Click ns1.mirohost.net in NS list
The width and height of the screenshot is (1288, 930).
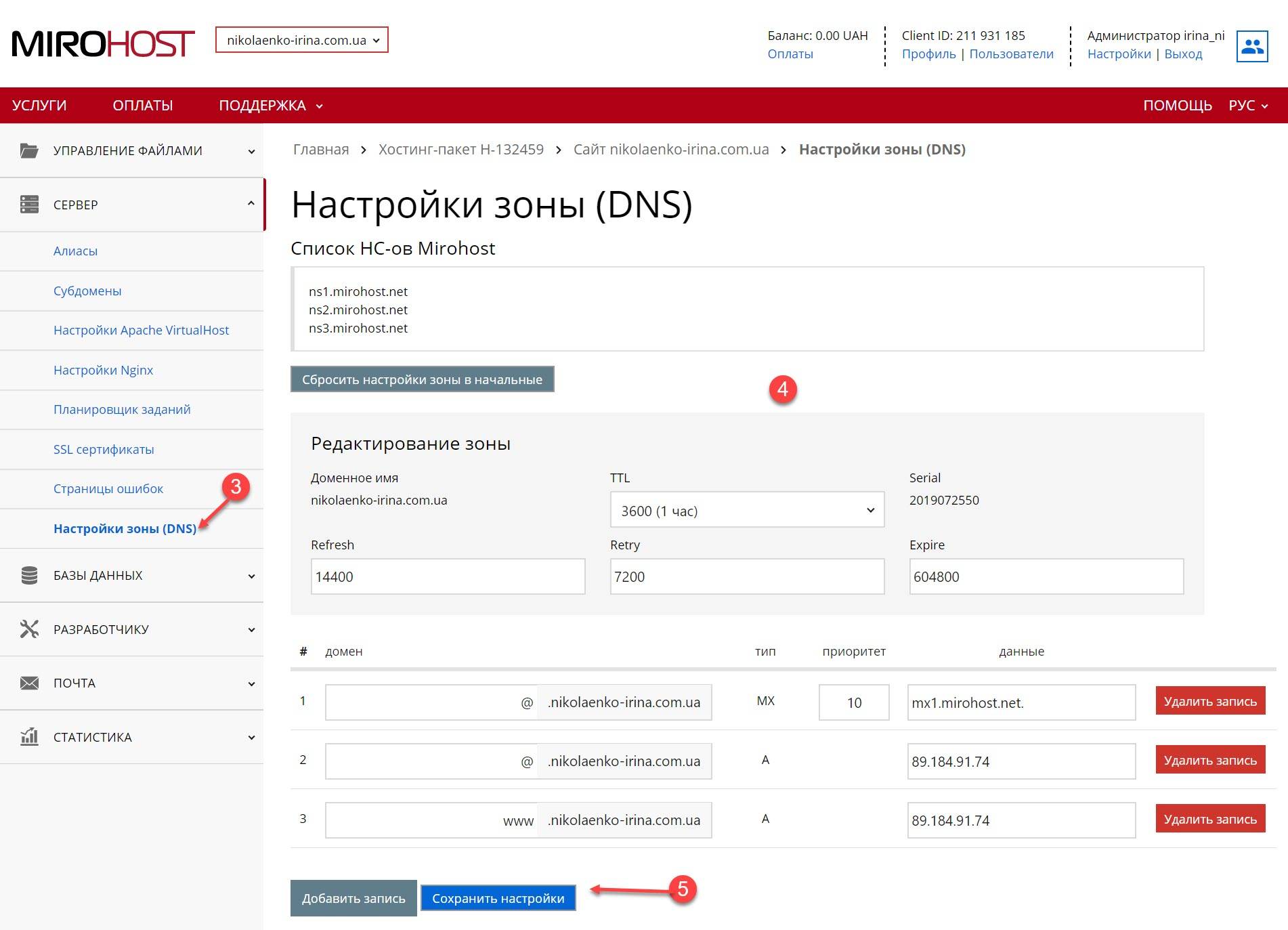click(x=358, y=291)
